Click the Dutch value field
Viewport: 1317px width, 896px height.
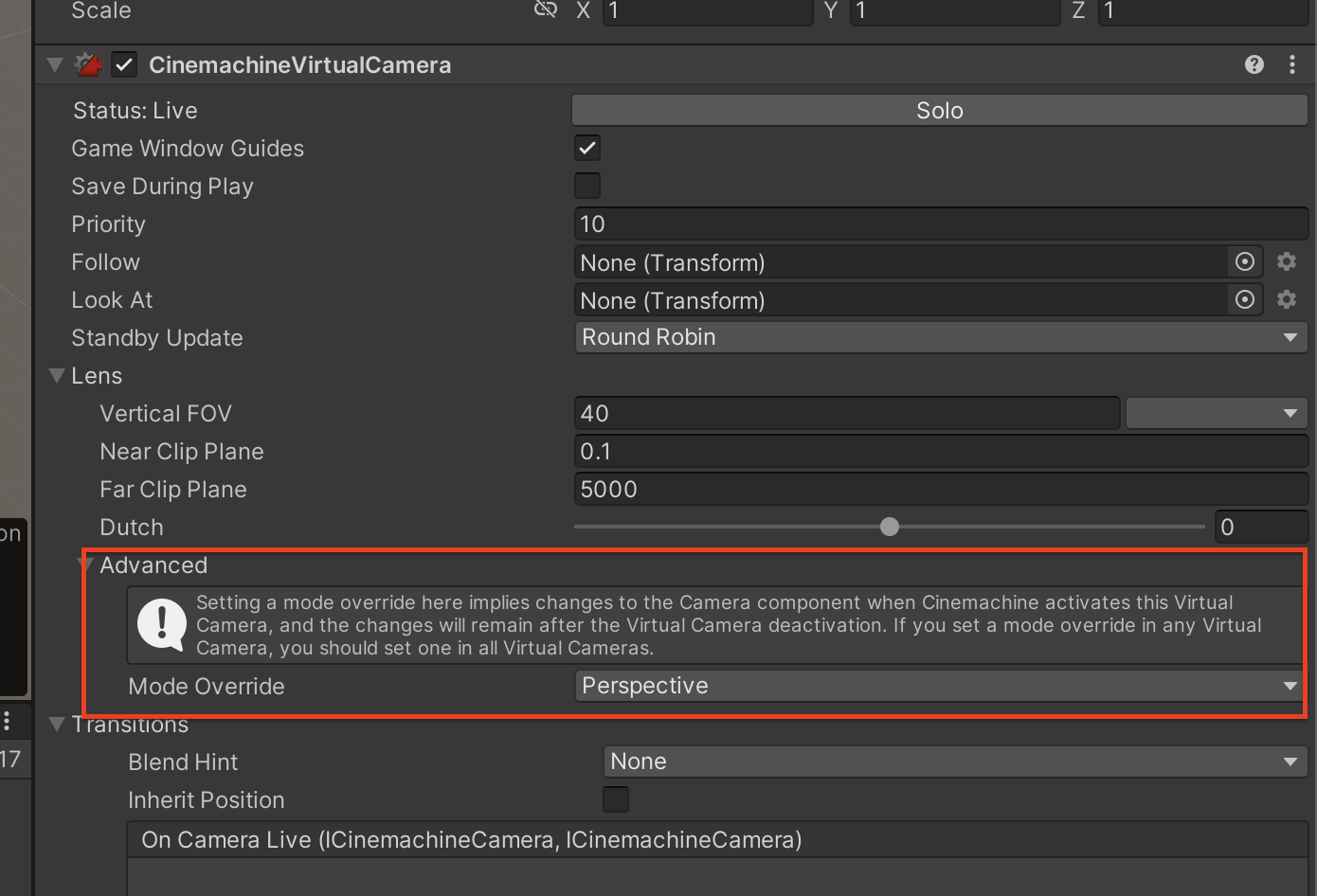1261,527
